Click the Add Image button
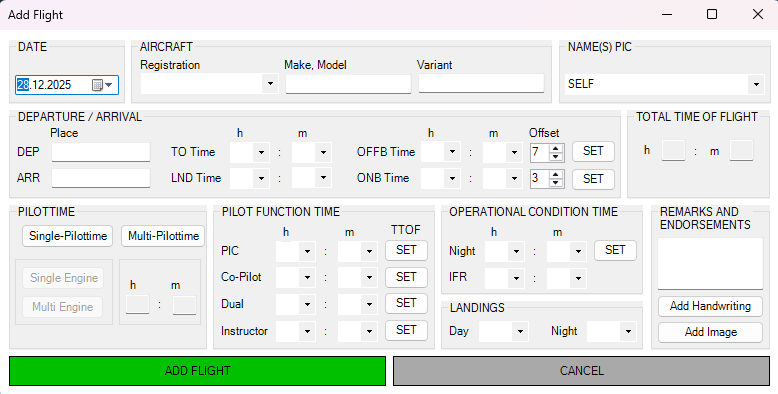Screen dimensions: 778x394 pyautogui.click(x=710, y=332)
